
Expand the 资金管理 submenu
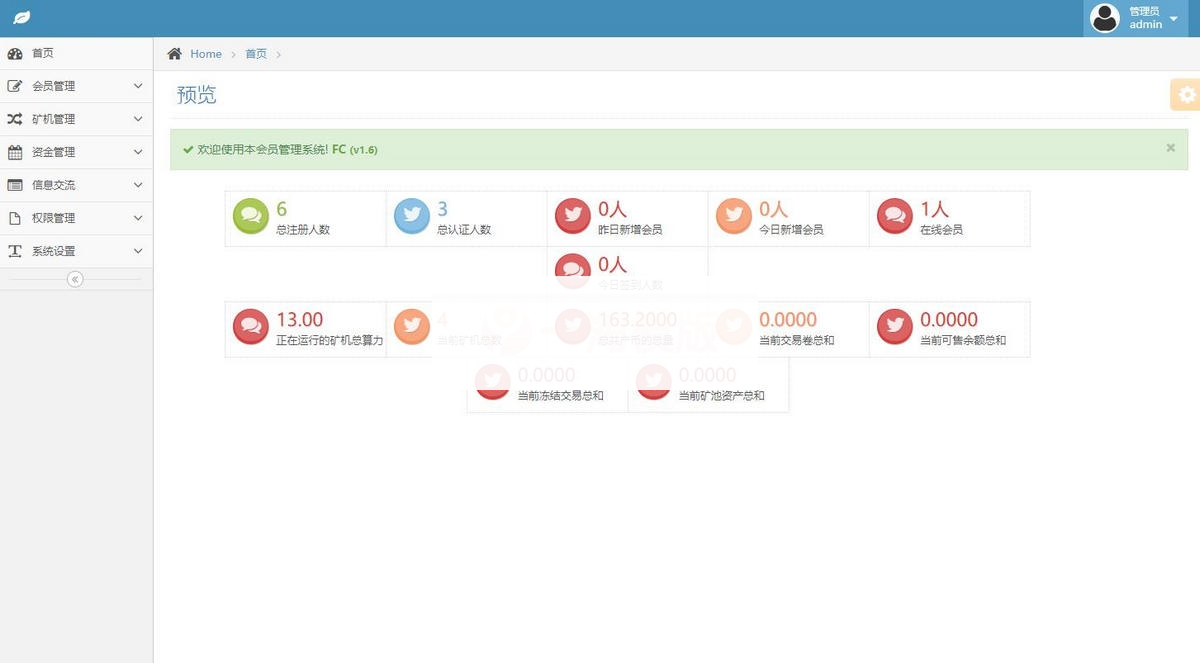tap(76, 152)
